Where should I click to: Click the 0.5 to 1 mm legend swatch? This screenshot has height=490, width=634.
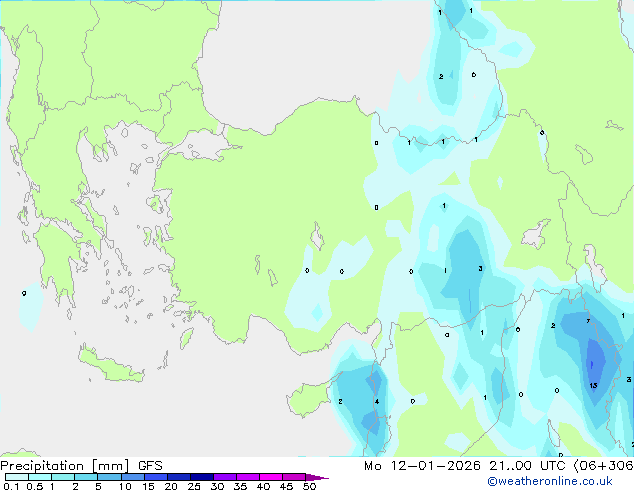[x=40, y=477]
